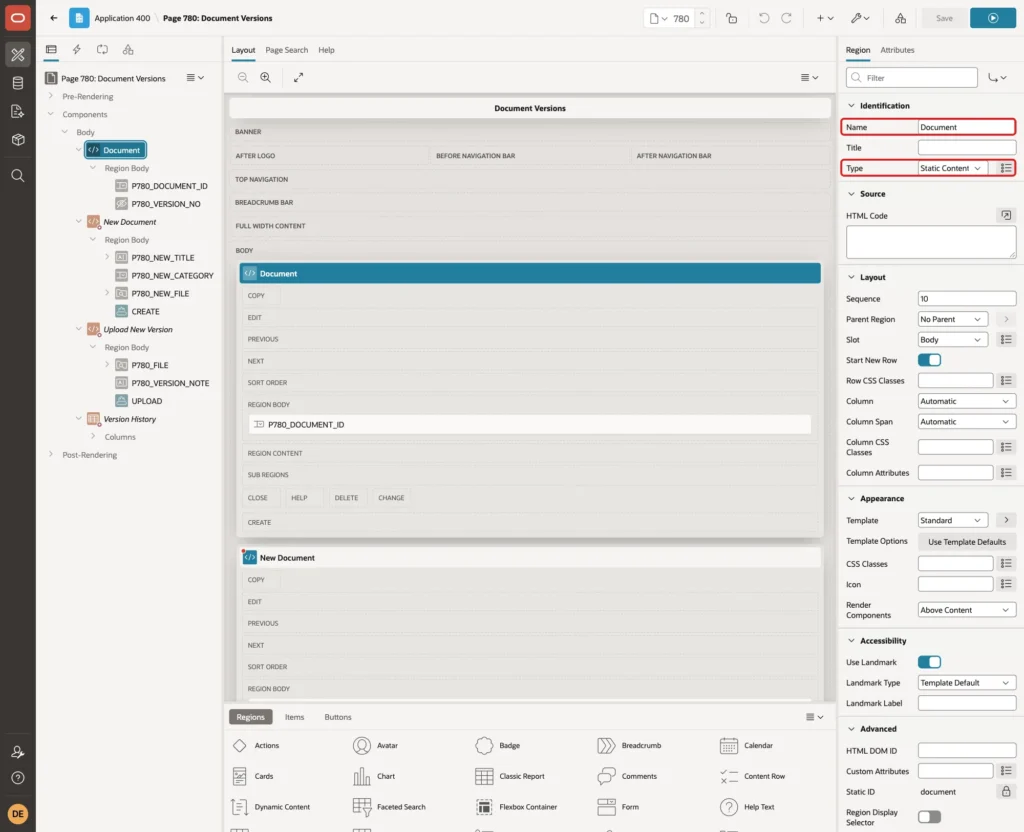The height and width of the screenshot is (832, 1024).
Task: Open Shared Components tree tab icon
Action: (128, 50)
